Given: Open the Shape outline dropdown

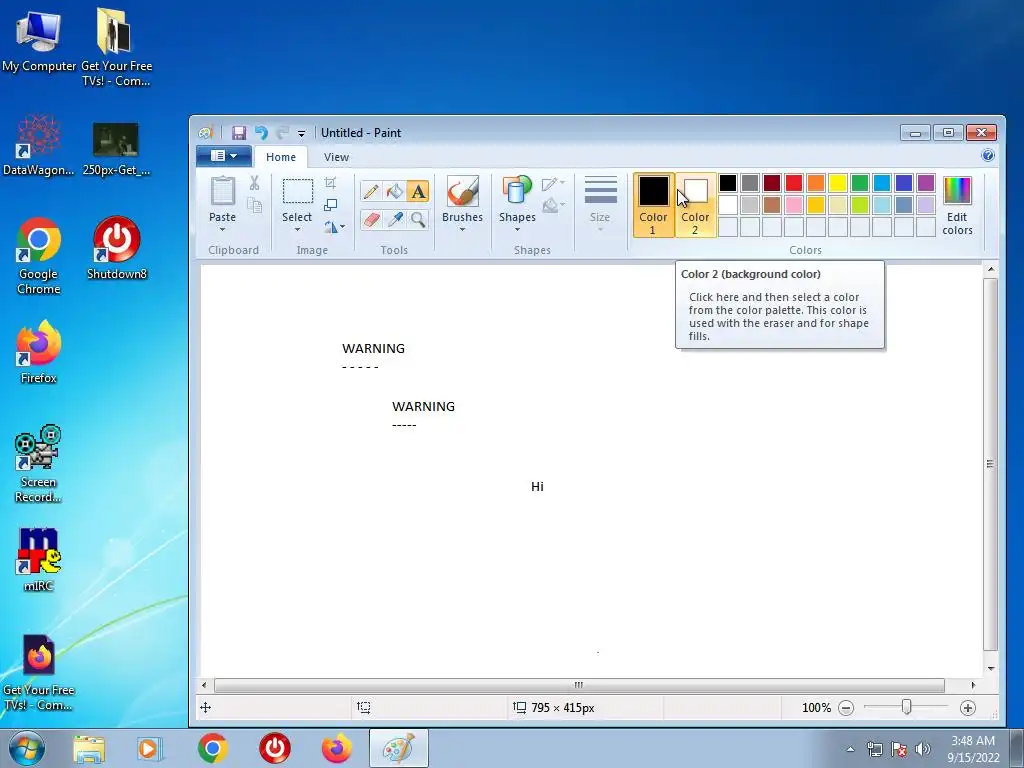Looking at the screenshot, I should [x=553, y=184].
